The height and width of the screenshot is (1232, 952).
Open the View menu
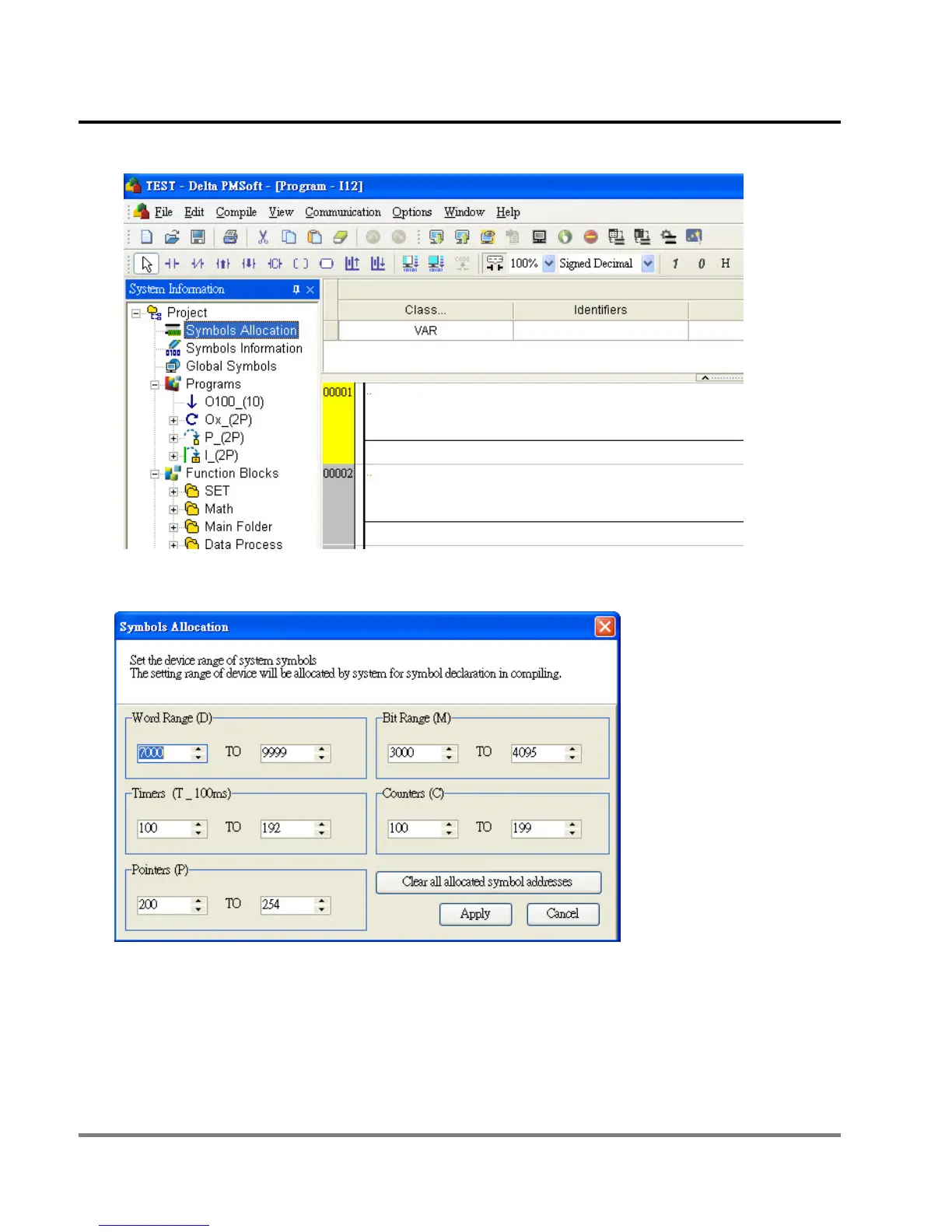(x=281, y=212)
